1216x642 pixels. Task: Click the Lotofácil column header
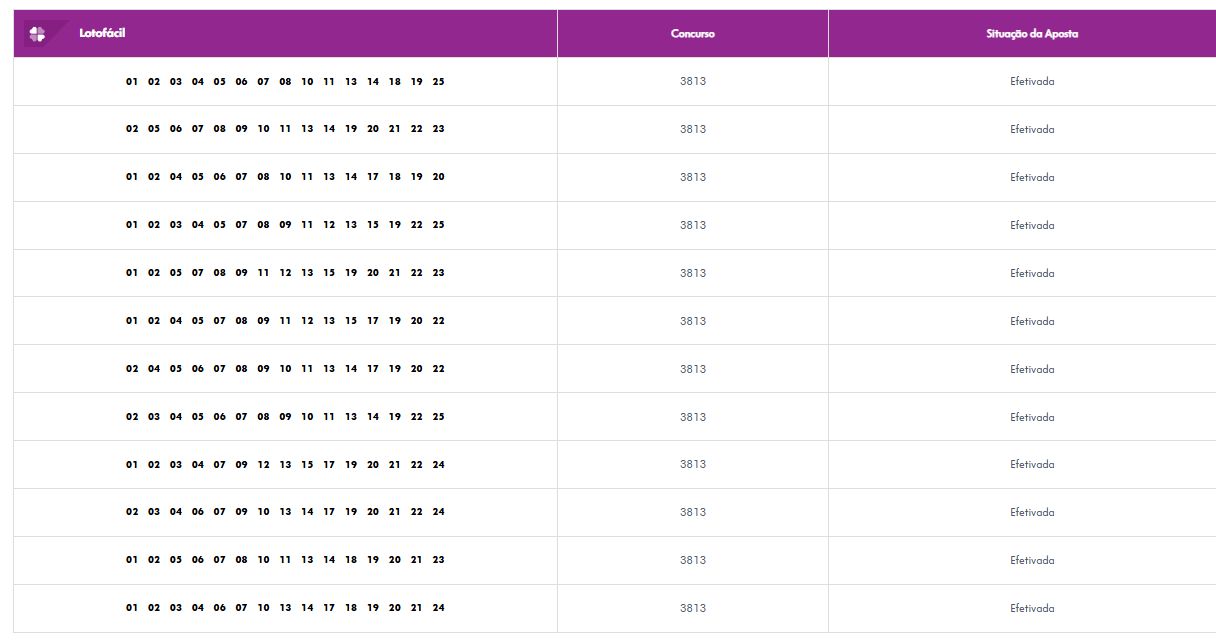click(x=102, y=33)
